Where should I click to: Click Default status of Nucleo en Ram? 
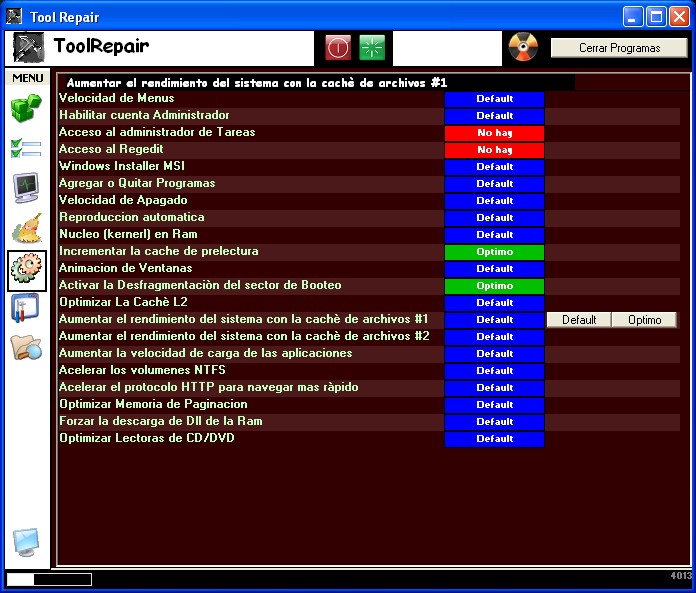[x=494, y=235]
